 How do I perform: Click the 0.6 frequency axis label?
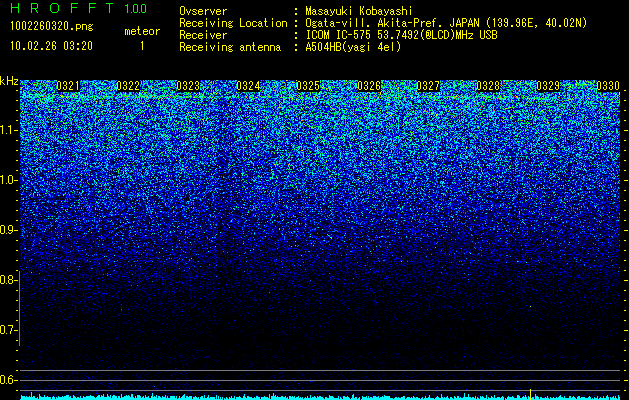[8, 380]
